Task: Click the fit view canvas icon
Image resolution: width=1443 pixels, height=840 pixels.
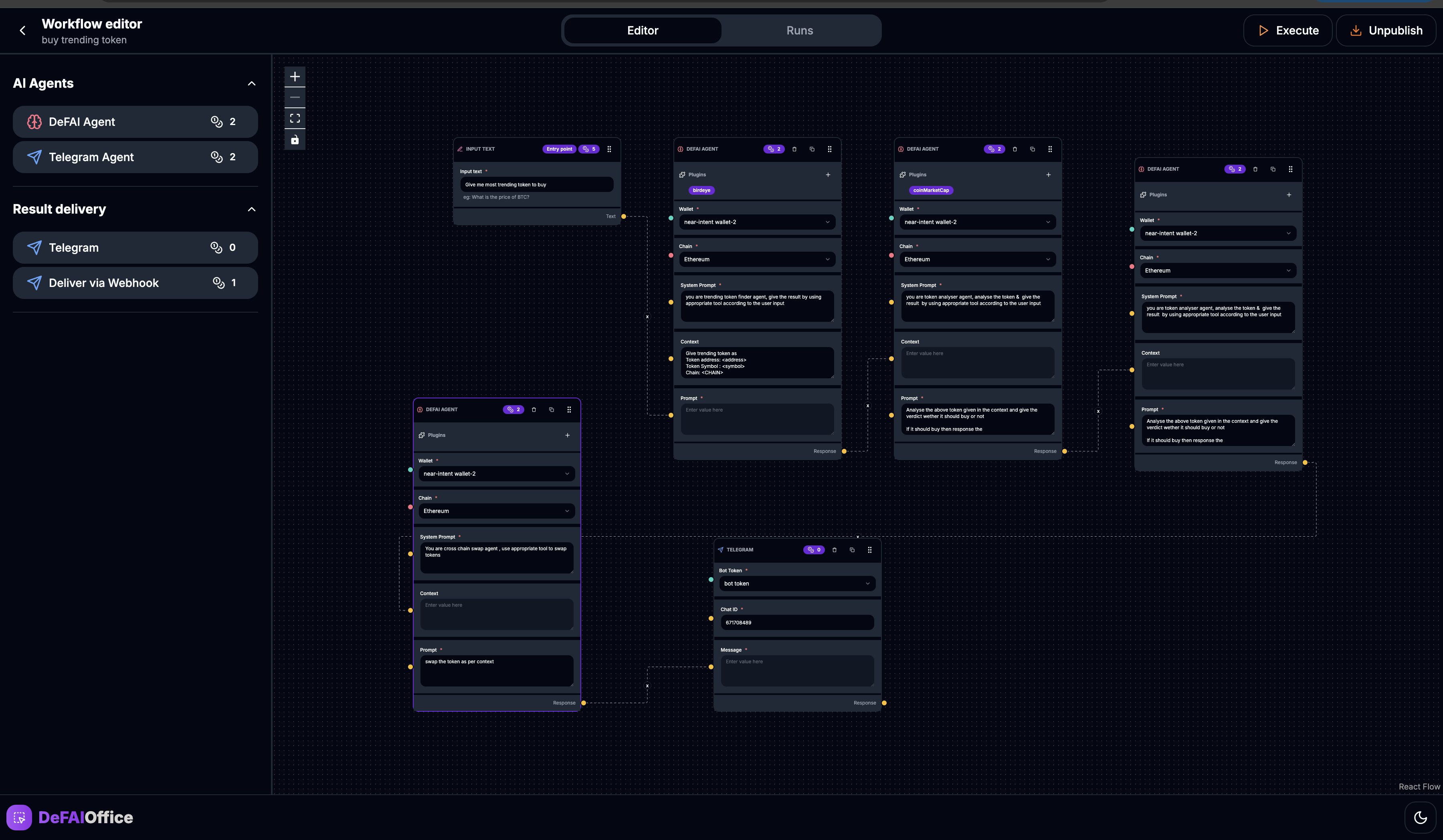Action: (x=295, y=119)
